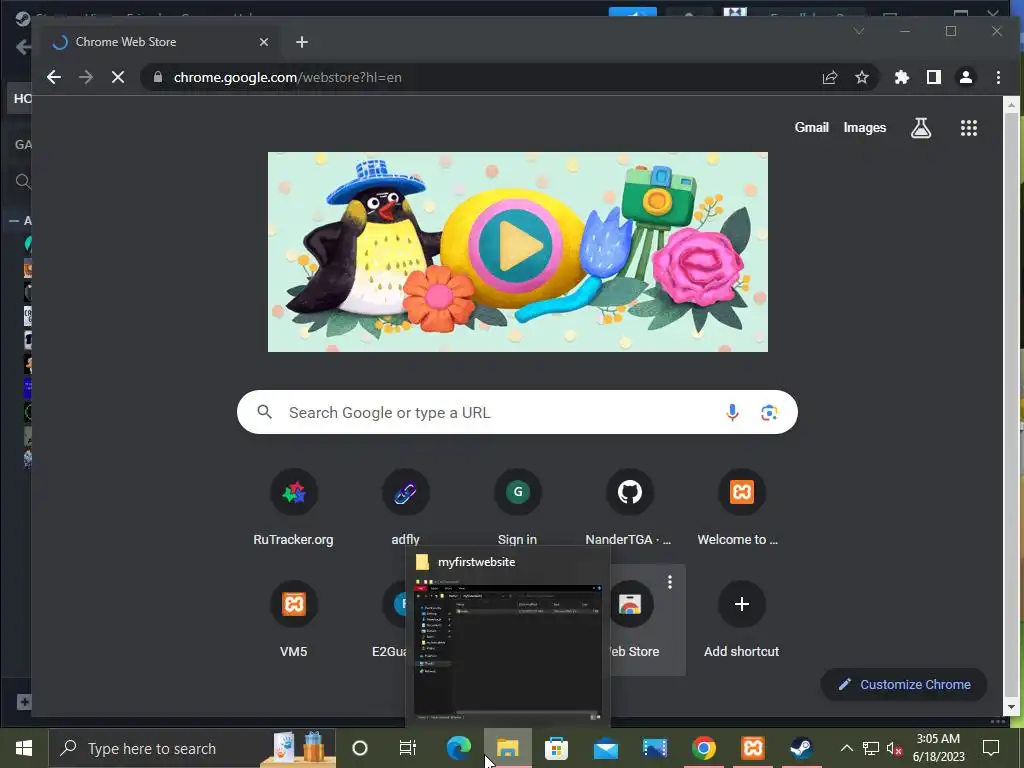Open the Chrome profile avatar icon
Image resolution: width=1024 pixels, height=768 pixels.
click(966, 77)
